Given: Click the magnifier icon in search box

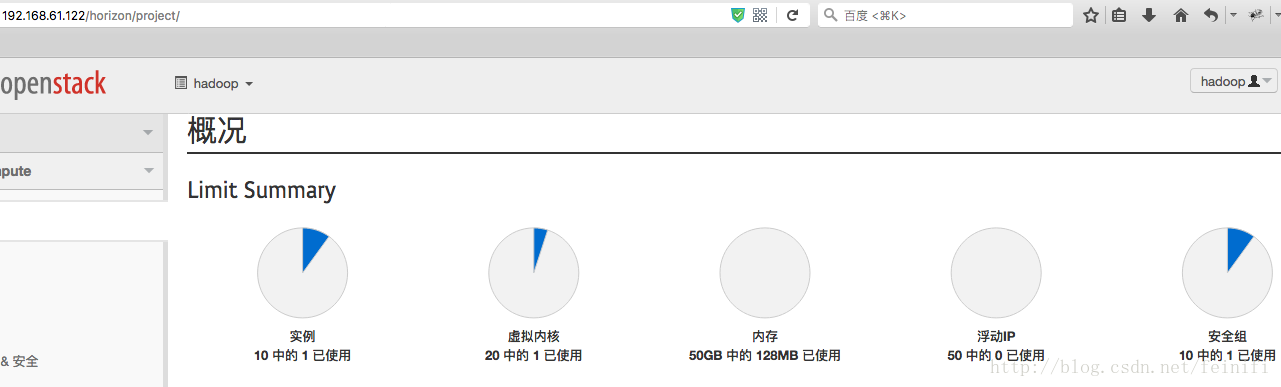Looking at the screenshot, I should 831,15.
